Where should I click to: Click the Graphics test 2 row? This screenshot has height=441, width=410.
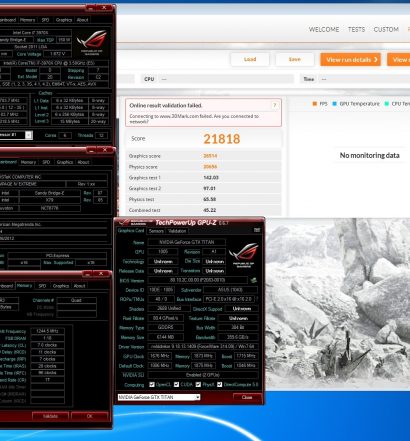click(x=203, y=188)
